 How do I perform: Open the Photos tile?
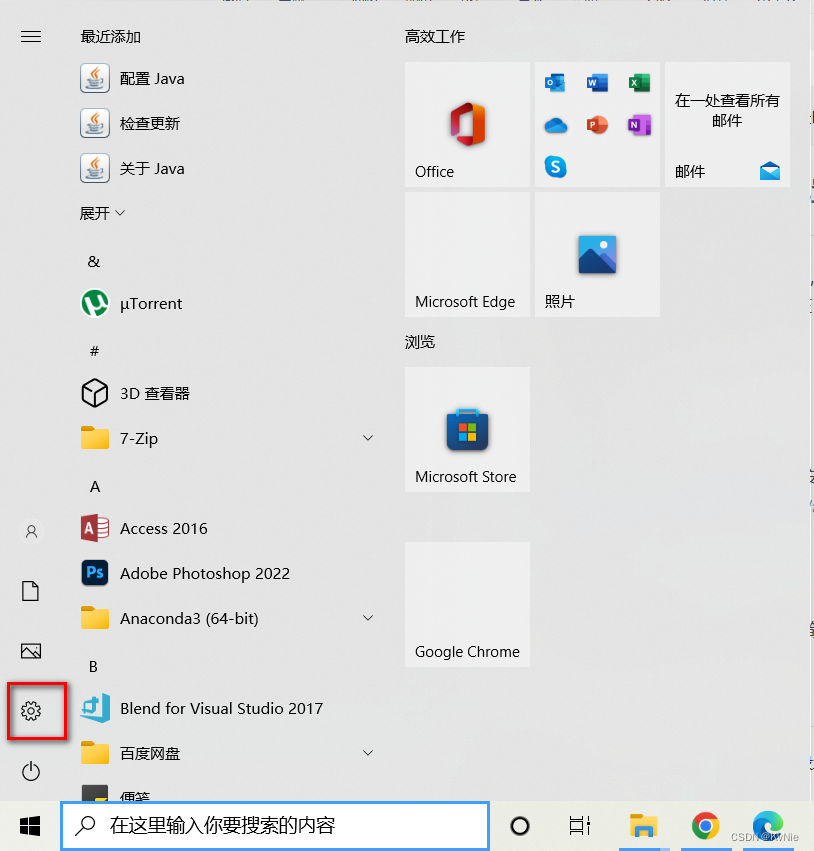[597, 255]
